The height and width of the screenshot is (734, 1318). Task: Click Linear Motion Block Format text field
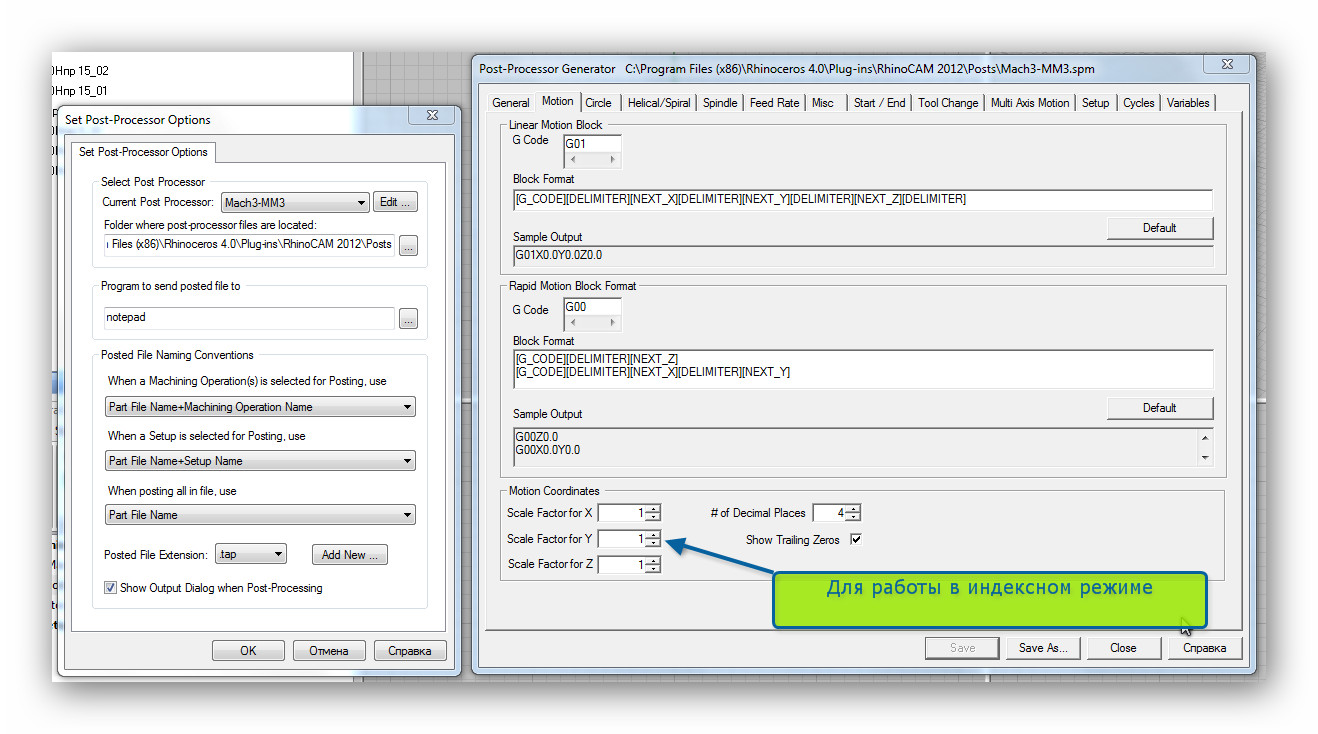(861, 199)
